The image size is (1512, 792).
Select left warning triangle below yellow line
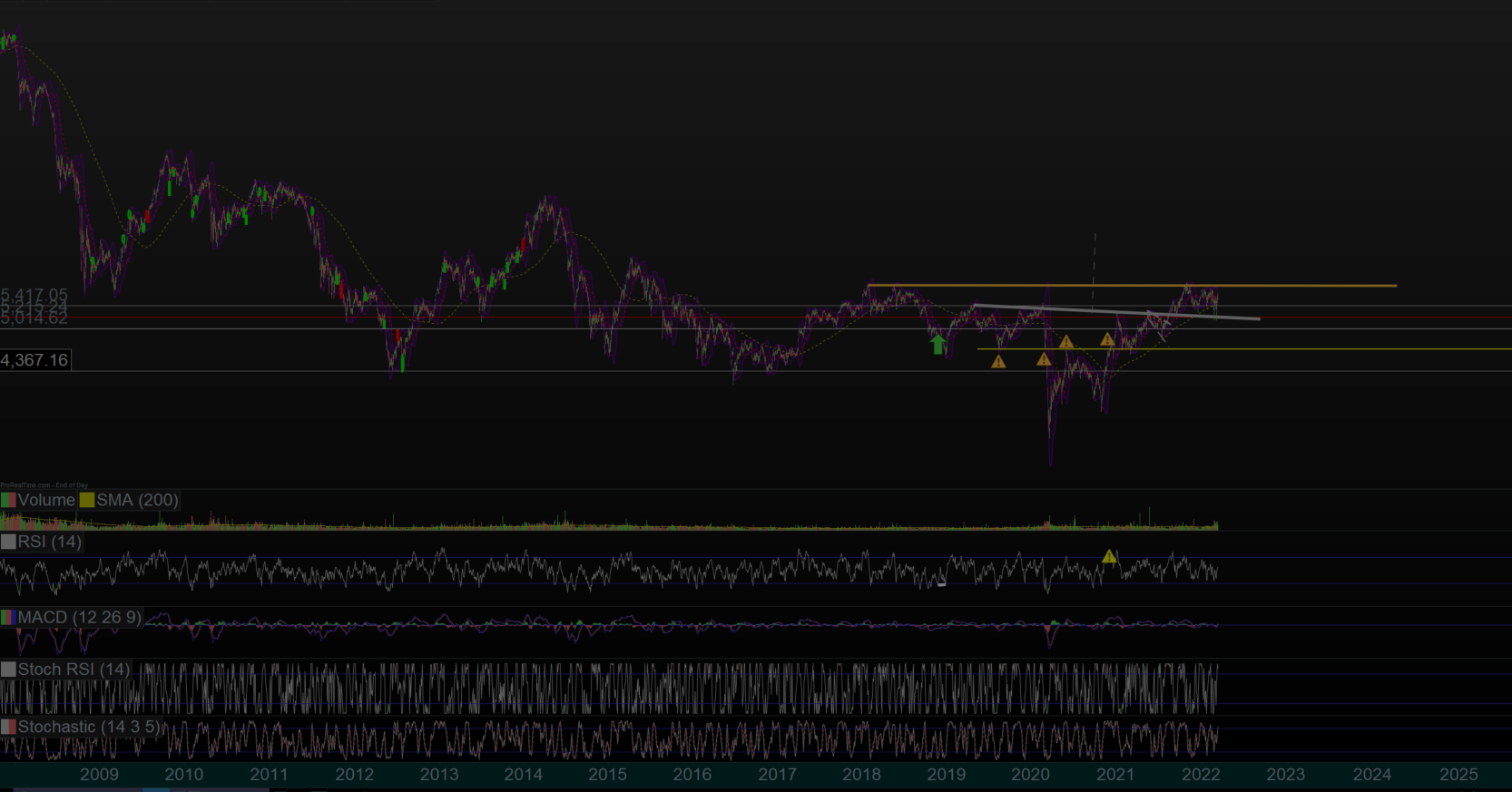(998, 362)
